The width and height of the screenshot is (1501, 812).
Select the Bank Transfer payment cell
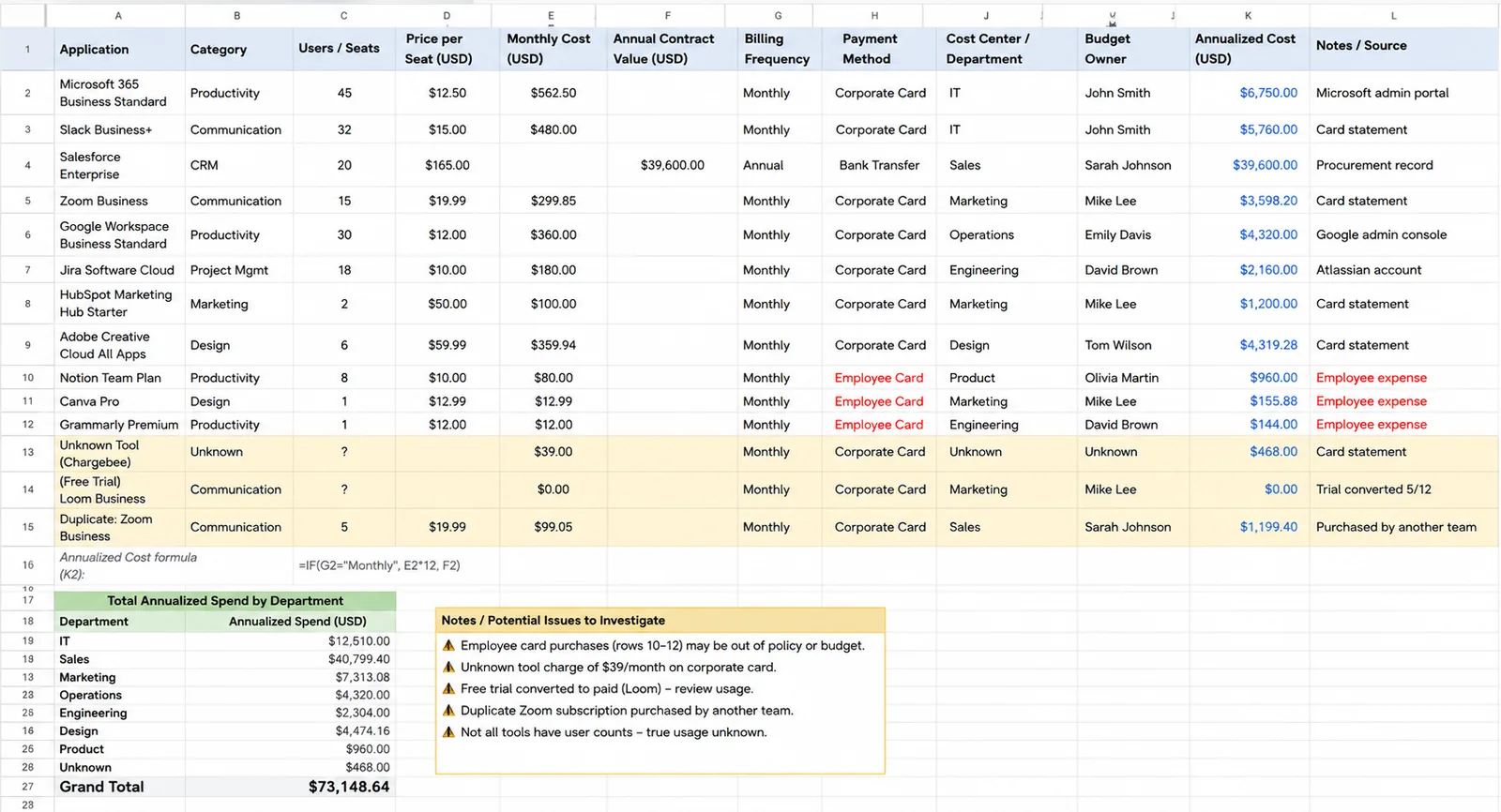click(879, 165)
